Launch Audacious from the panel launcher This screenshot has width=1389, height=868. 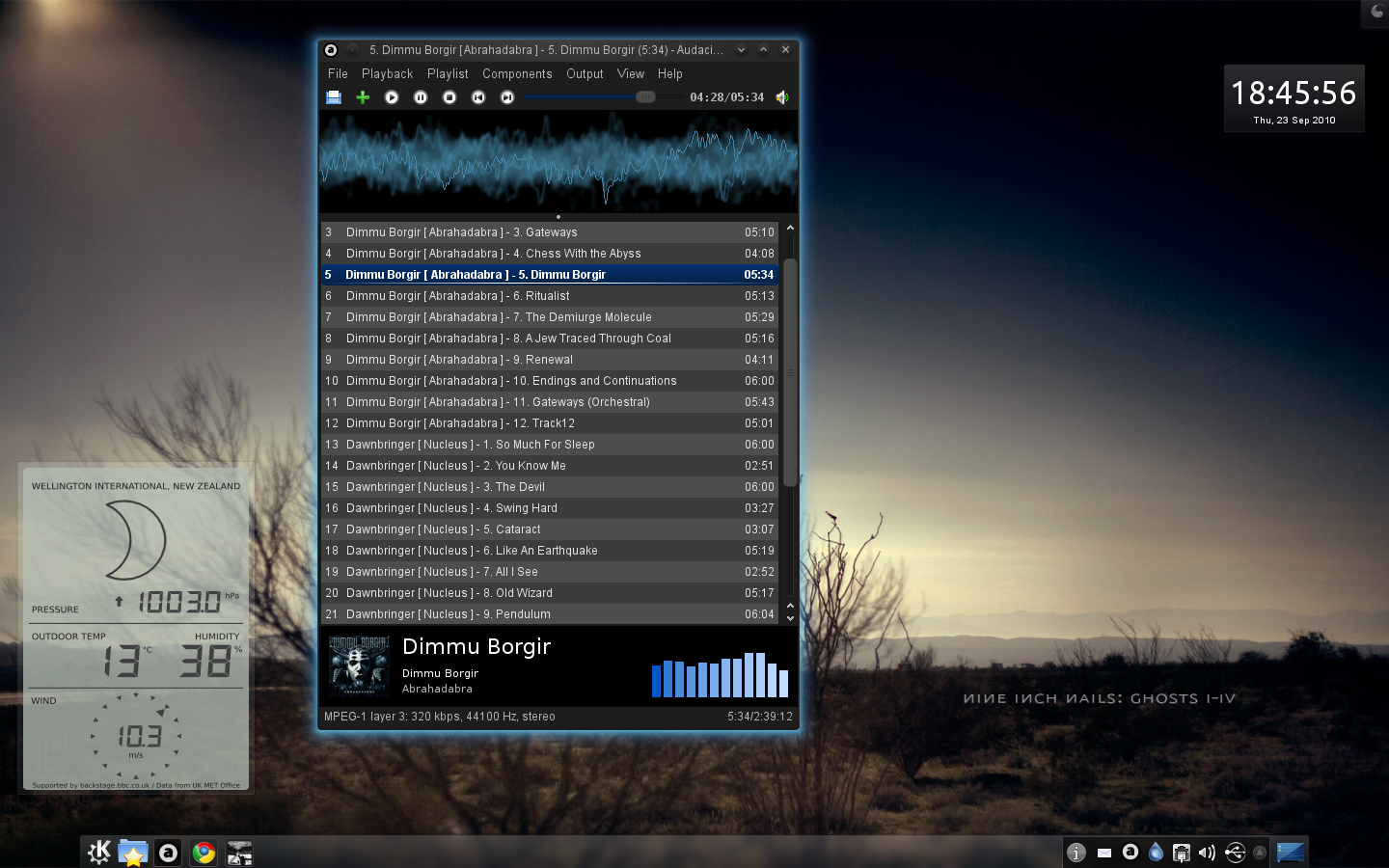(x=169, y=852)
